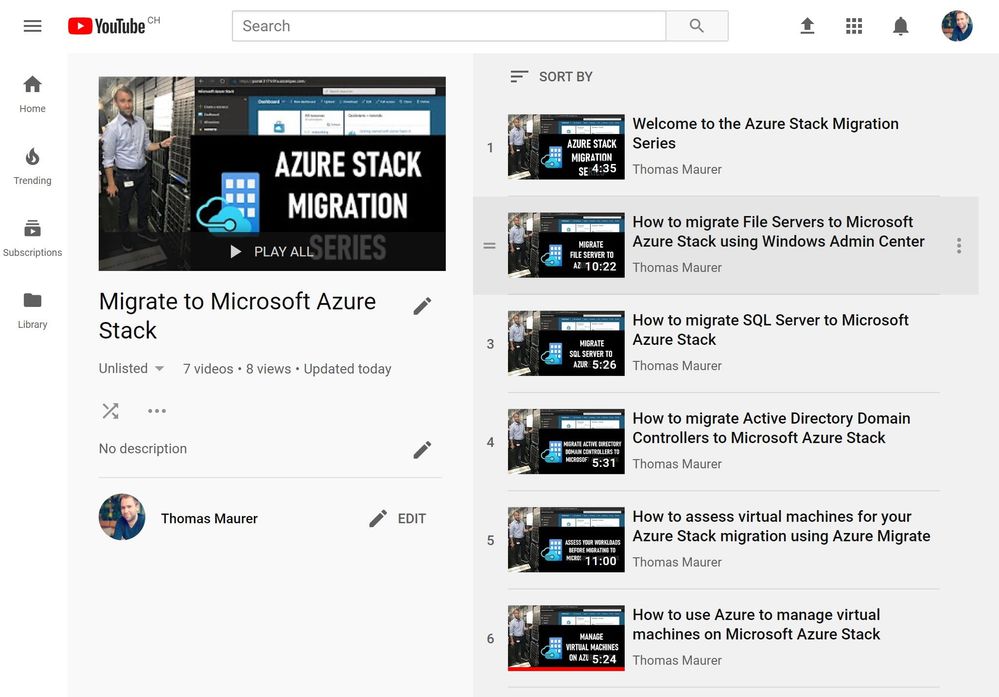Viewport: 999px width, 697px height.
Task: Click Thomas Maurer under Welcome video
Action: point(677,169)
